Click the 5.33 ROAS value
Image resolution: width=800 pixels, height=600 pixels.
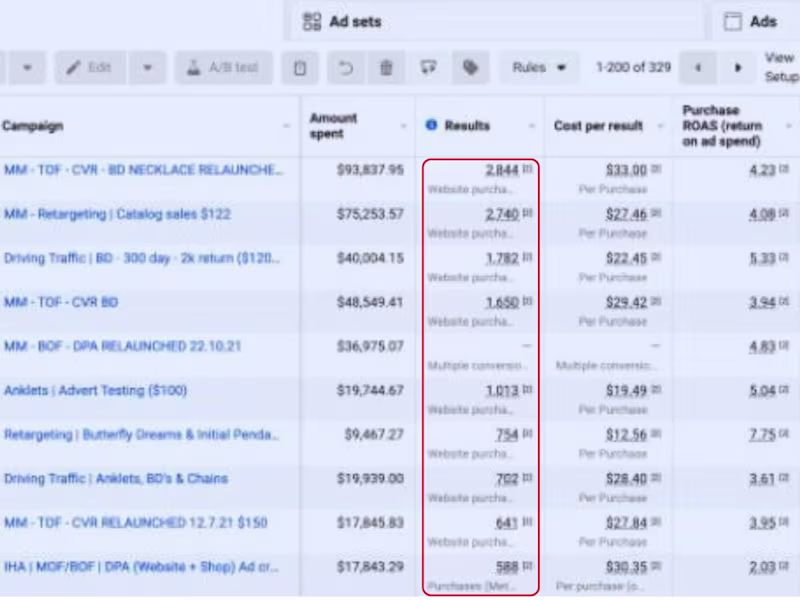click(763, 258)
